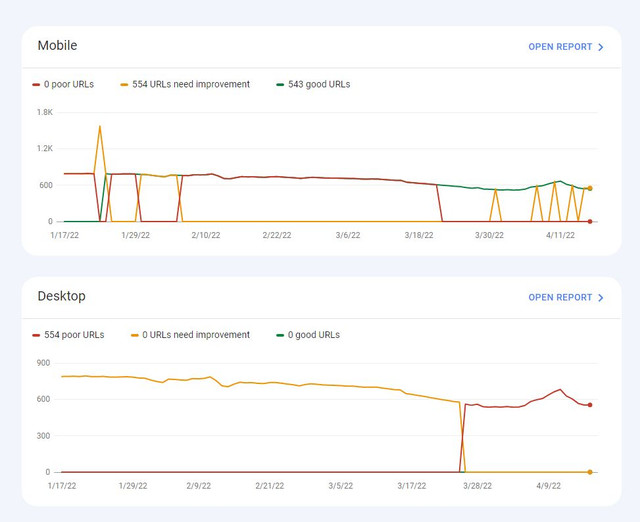The height and width of the screenshot is (522, 640).
Task: Click the 3/17/22 date label on the Desktop chart
Action: coord(411,486)
